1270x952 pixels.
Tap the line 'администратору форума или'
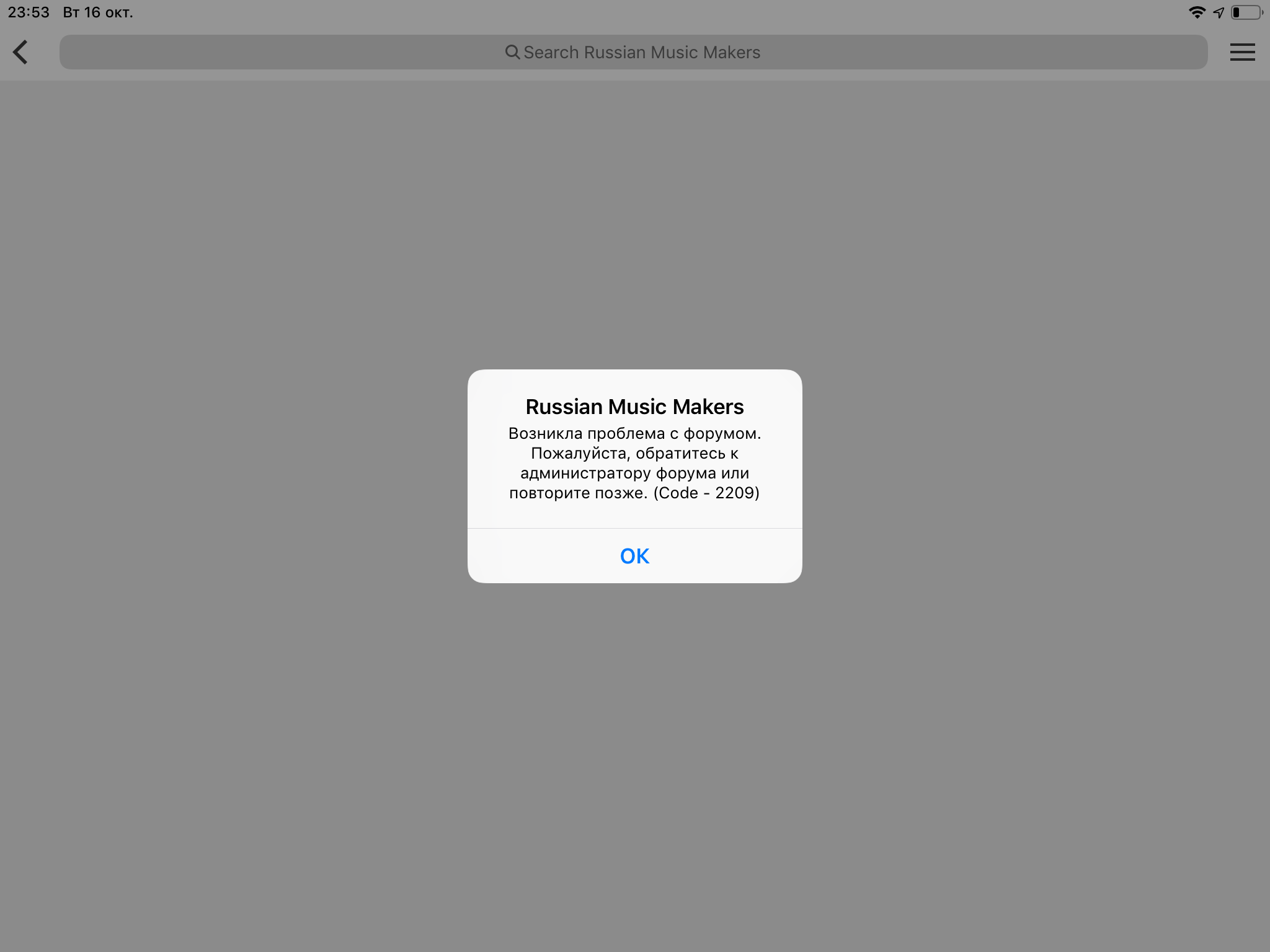[634, 473]
